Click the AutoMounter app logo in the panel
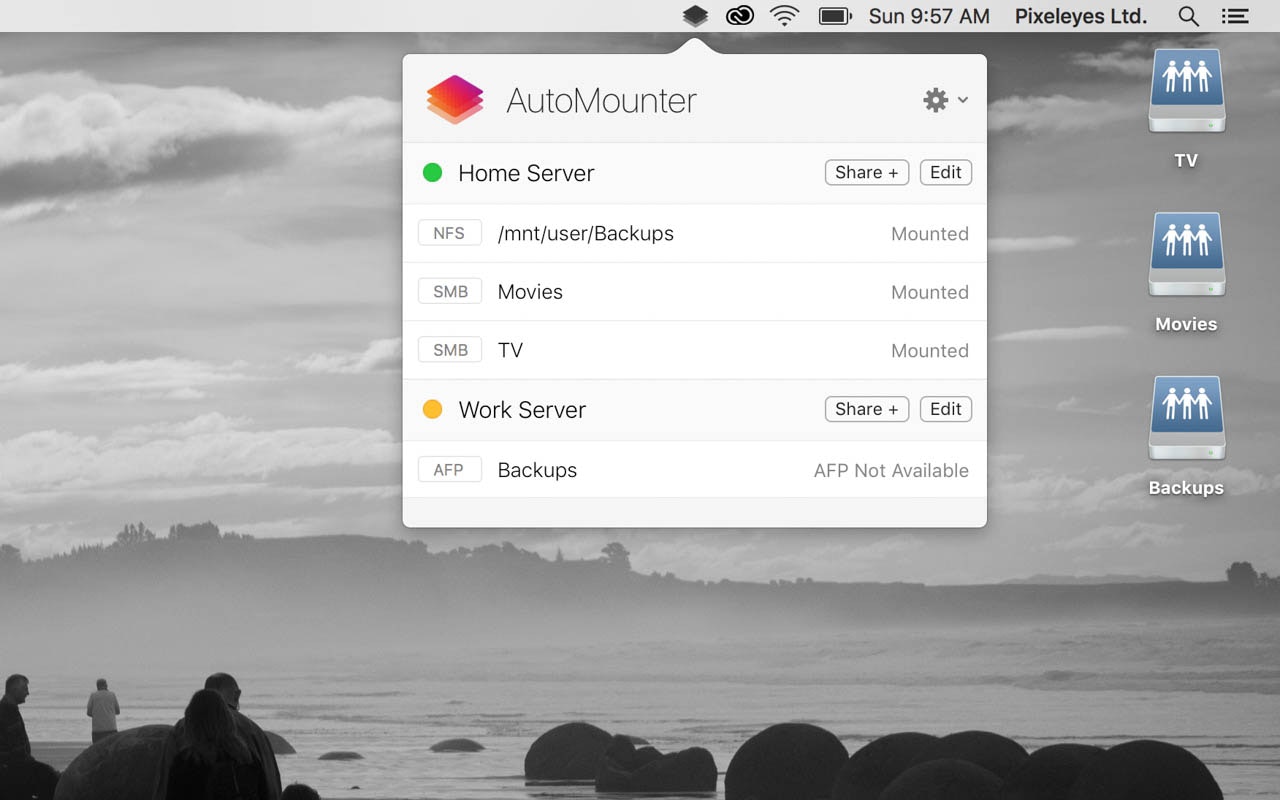1280x800 pixels. 455,99
